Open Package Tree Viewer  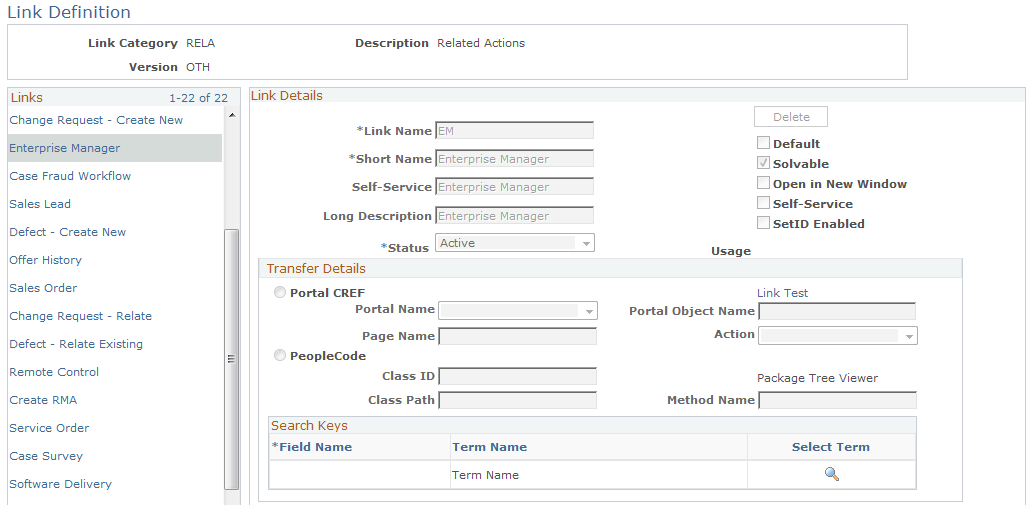[x=817, y=378]
